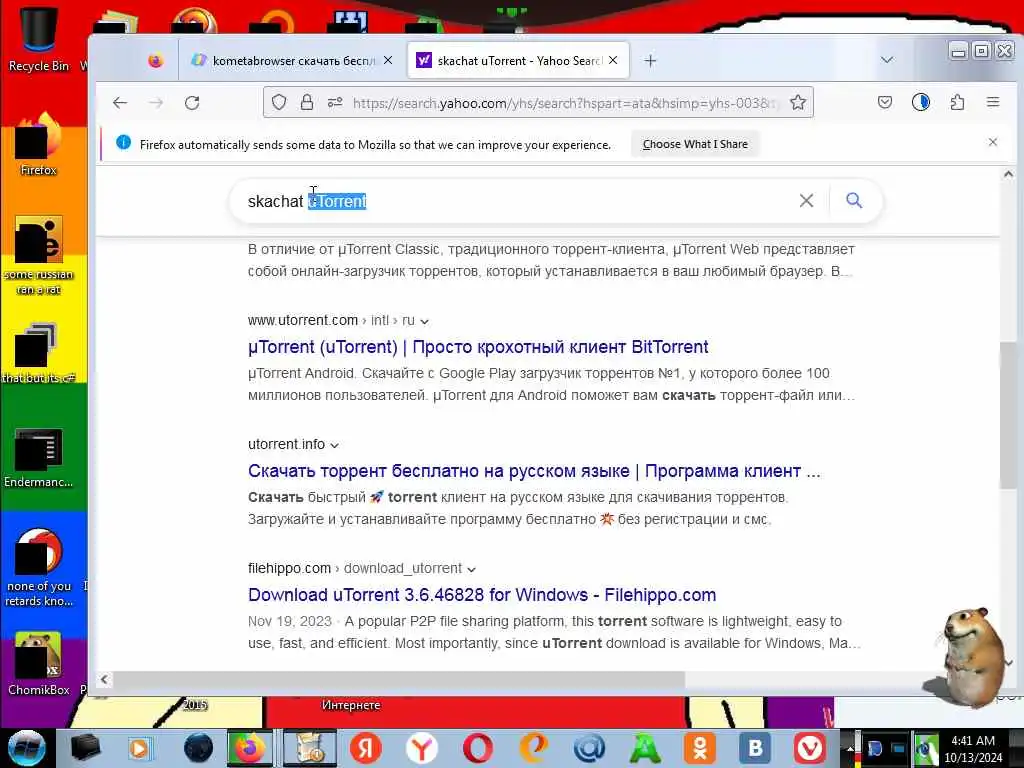Select the Firefox desktop shortcut
The image size is (1024, 768).
coord(39,145)
